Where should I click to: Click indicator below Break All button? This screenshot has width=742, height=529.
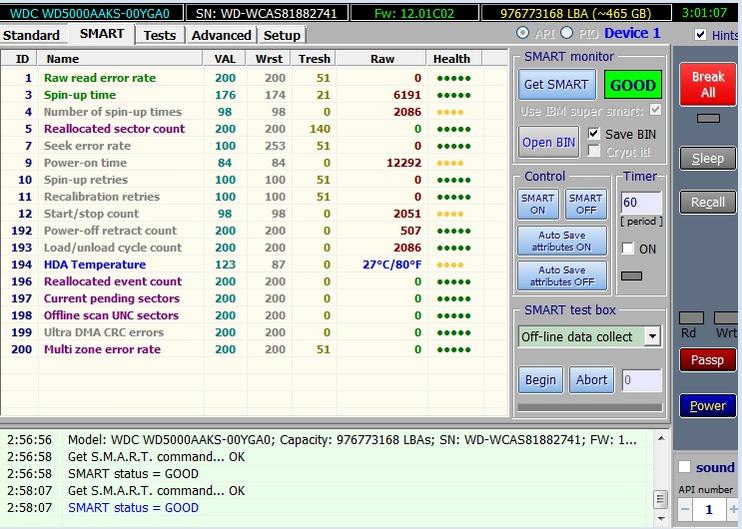(x=708, y=118)
